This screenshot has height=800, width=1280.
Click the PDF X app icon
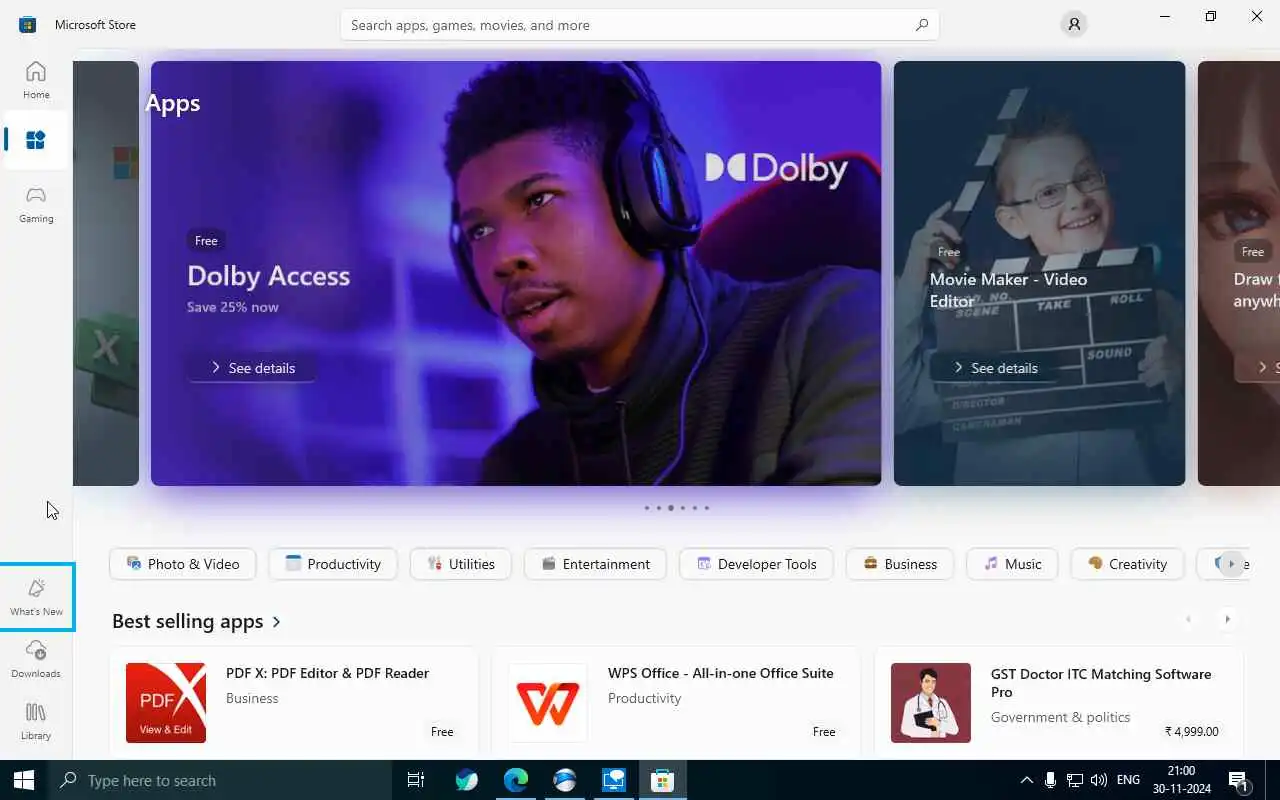(166, 703)
